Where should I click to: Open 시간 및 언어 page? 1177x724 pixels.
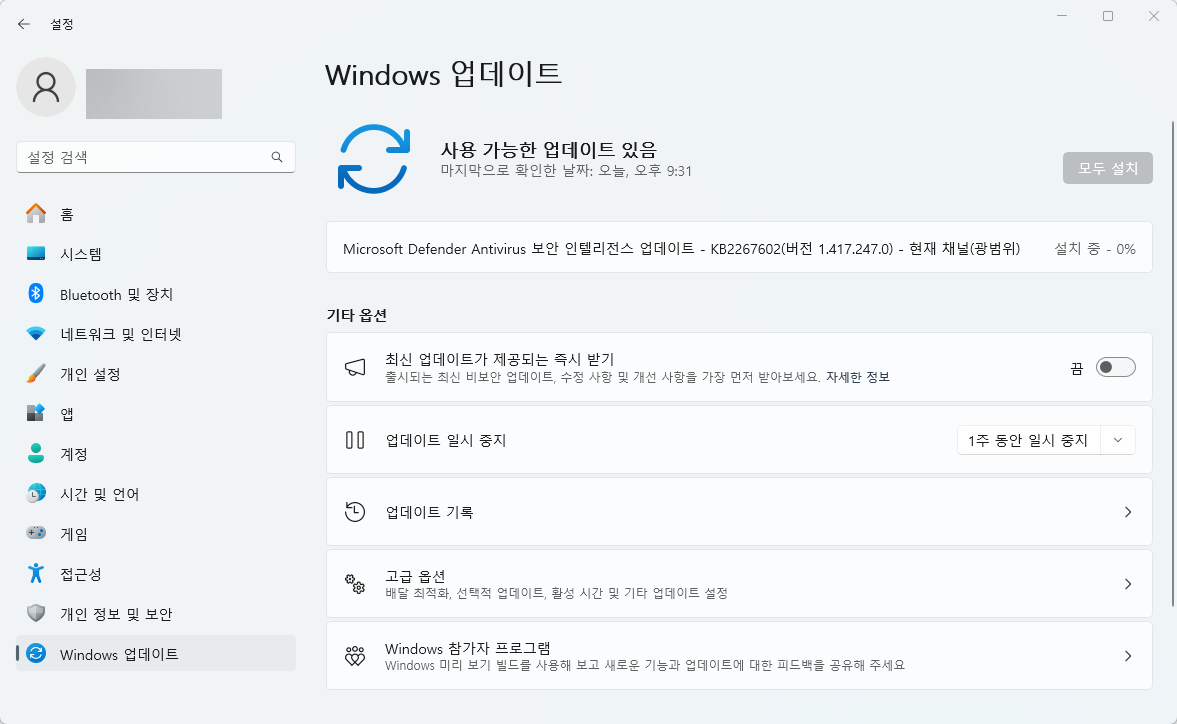(156, 494)
